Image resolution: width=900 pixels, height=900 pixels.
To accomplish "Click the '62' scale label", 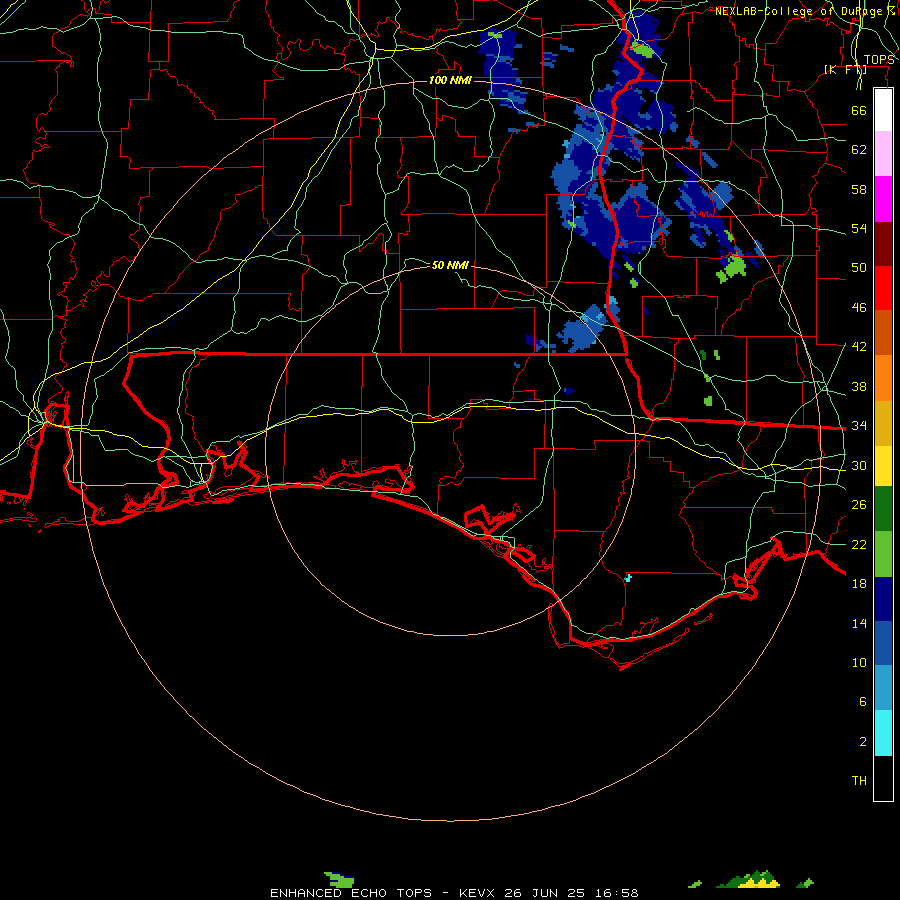I will [859, 150].
